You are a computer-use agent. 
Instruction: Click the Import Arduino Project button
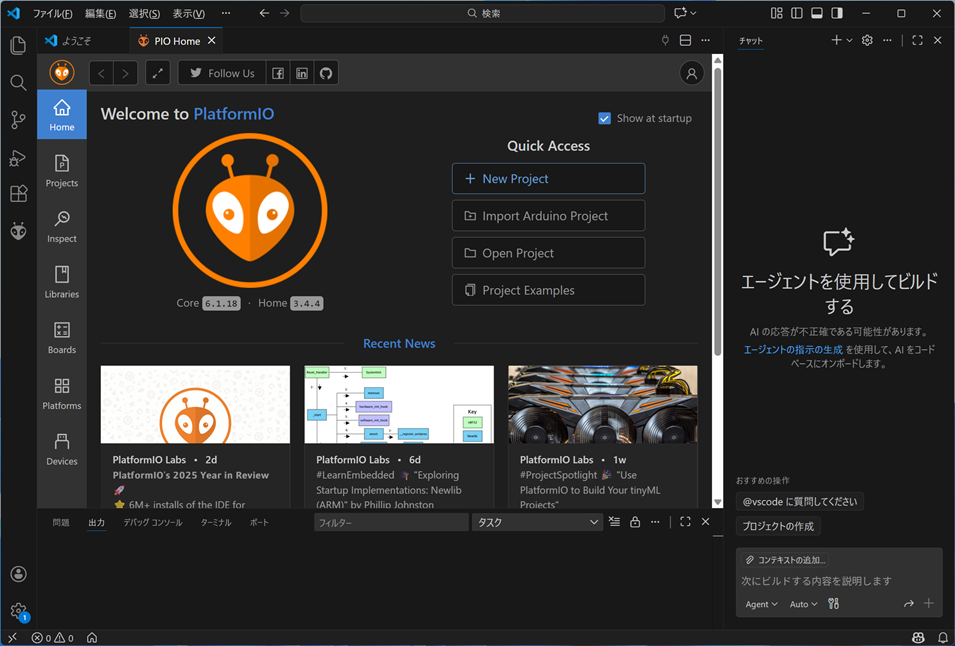(x=548, y=216)
